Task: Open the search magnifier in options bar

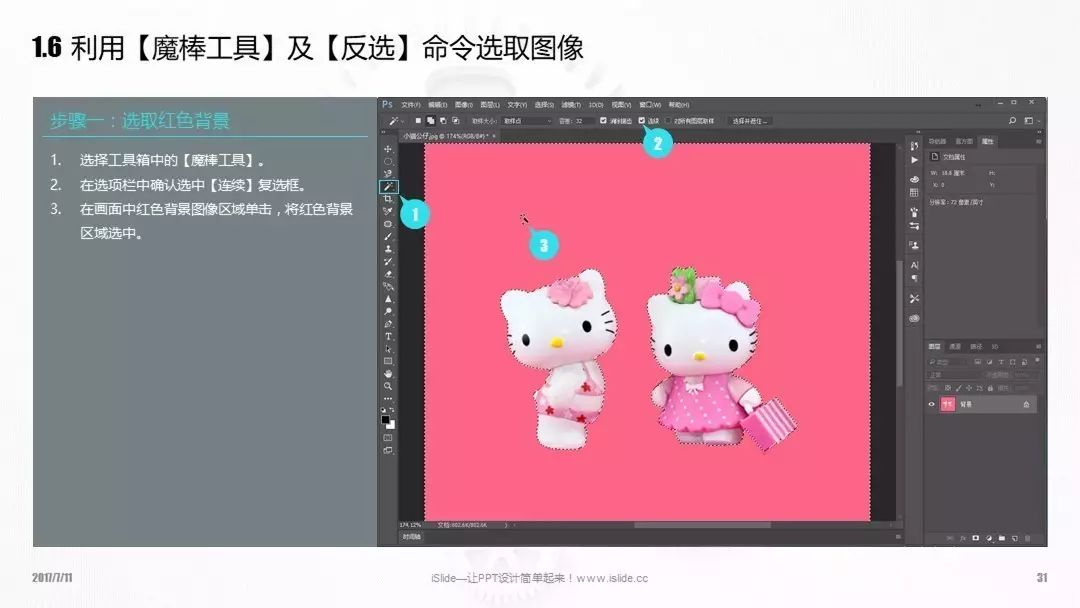Action: click(x=1012, y=120)
